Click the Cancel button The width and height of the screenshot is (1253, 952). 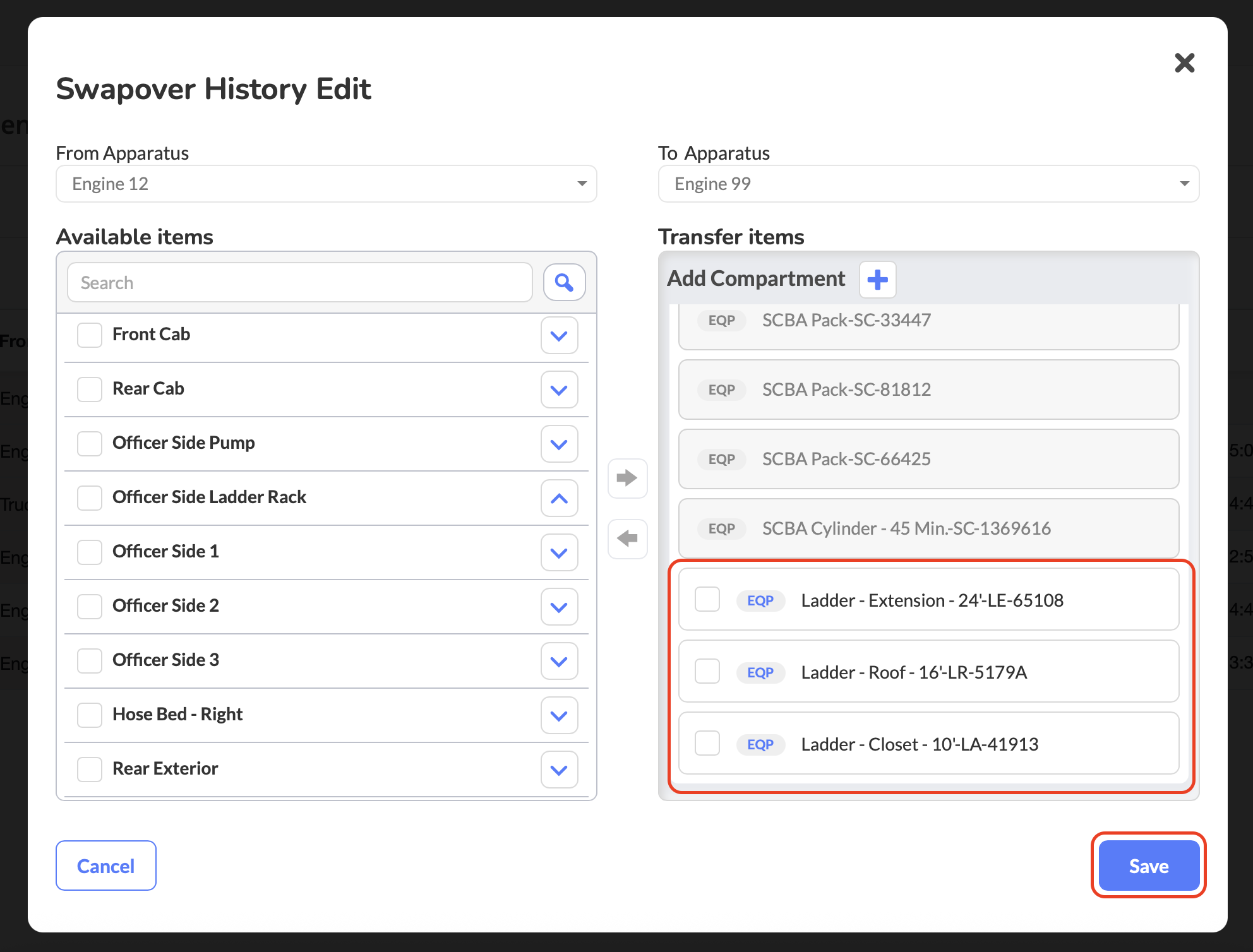coord(106,866)
